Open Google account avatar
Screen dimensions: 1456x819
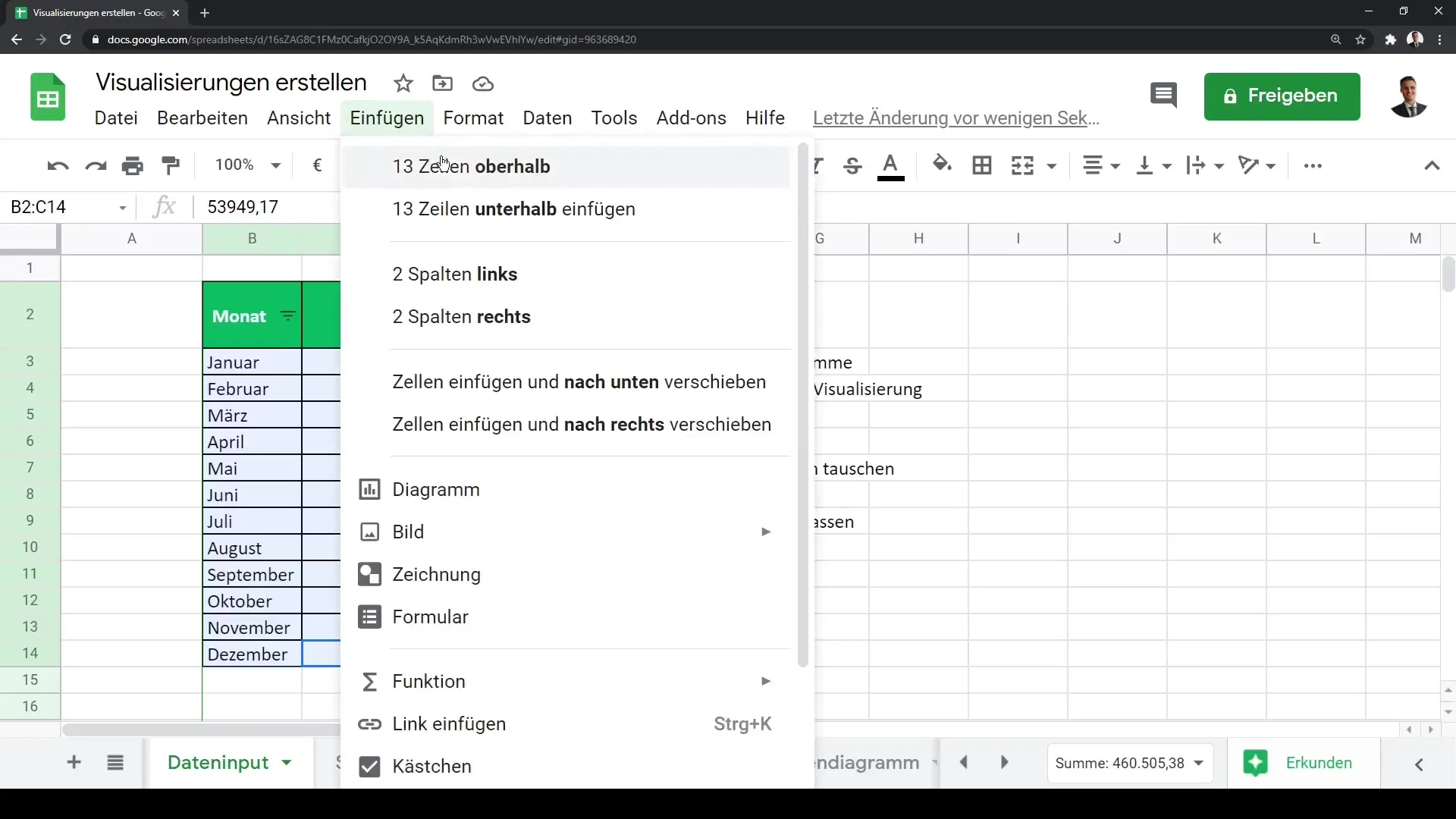point(1409,96)
